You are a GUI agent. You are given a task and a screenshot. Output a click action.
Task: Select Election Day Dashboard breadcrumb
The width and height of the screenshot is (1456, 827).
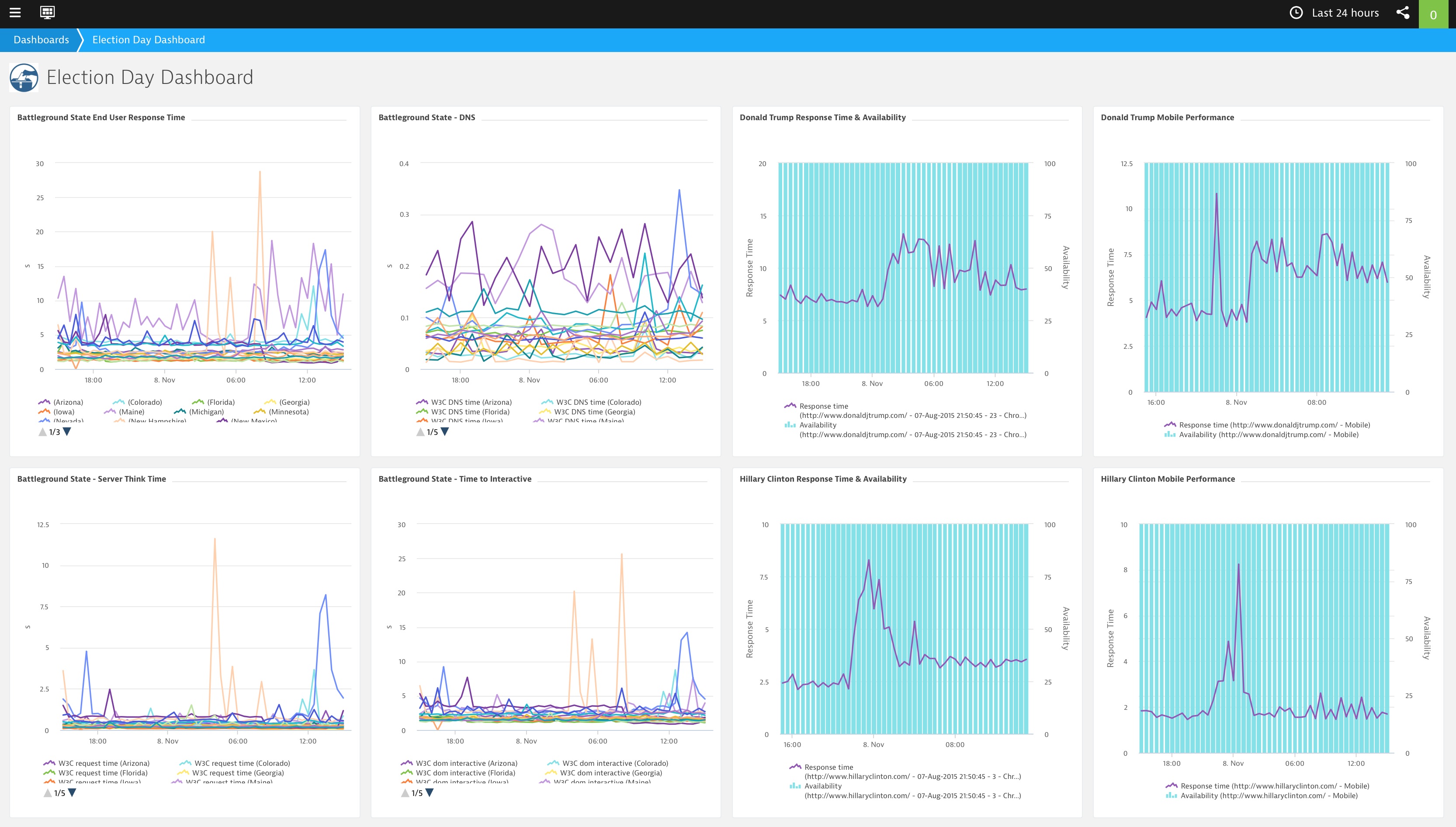click(x=149, y=40)
